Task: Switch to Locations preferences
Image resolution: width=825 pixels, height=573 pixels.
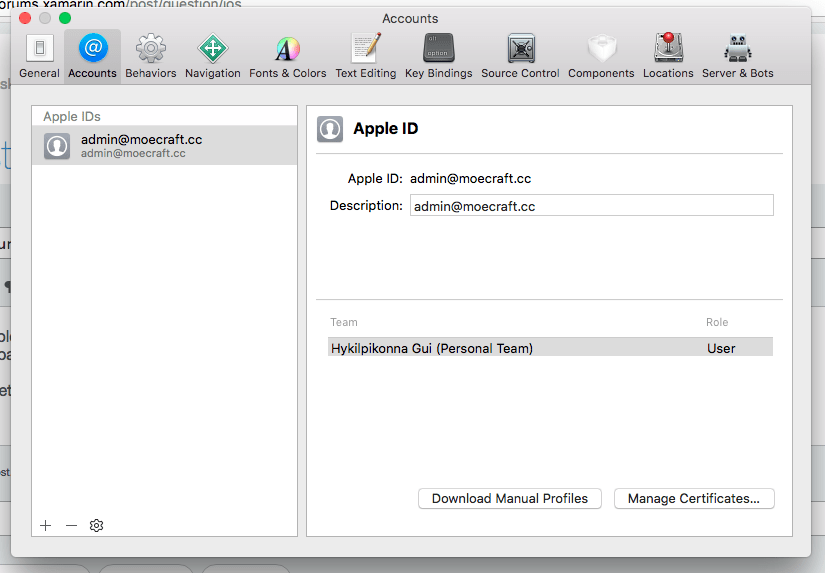Action: tap(668, 56)
